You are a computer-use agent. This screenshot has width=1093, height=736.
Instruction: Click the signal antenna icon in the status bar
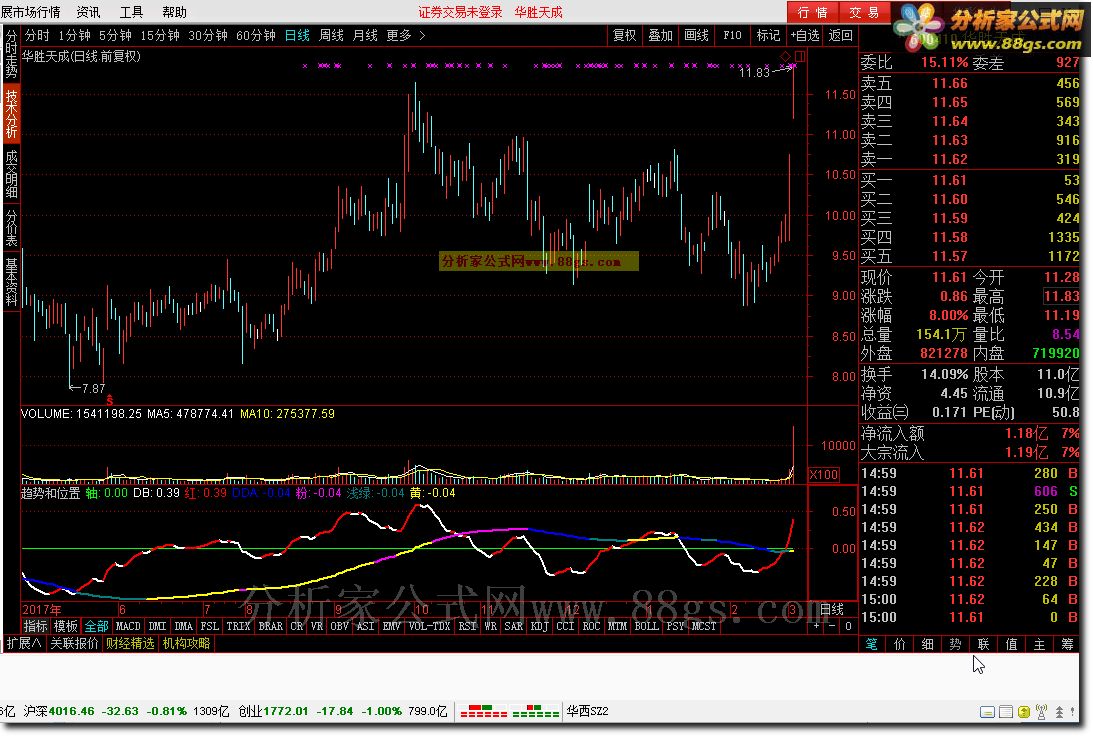(1041, 712)
